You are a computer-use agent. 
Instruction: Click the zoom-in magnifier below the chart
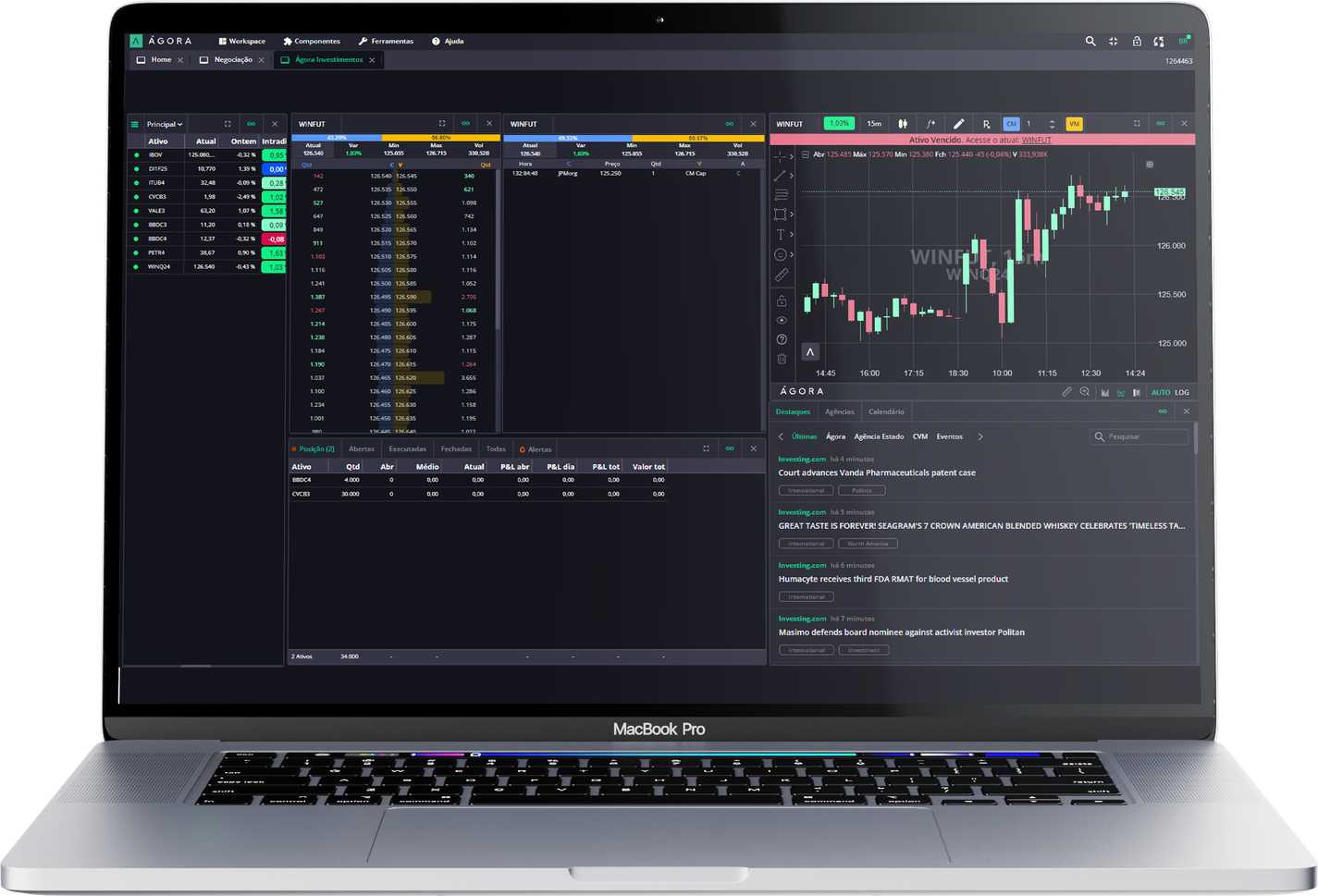pyautogui.click(x=1085, y=392)
